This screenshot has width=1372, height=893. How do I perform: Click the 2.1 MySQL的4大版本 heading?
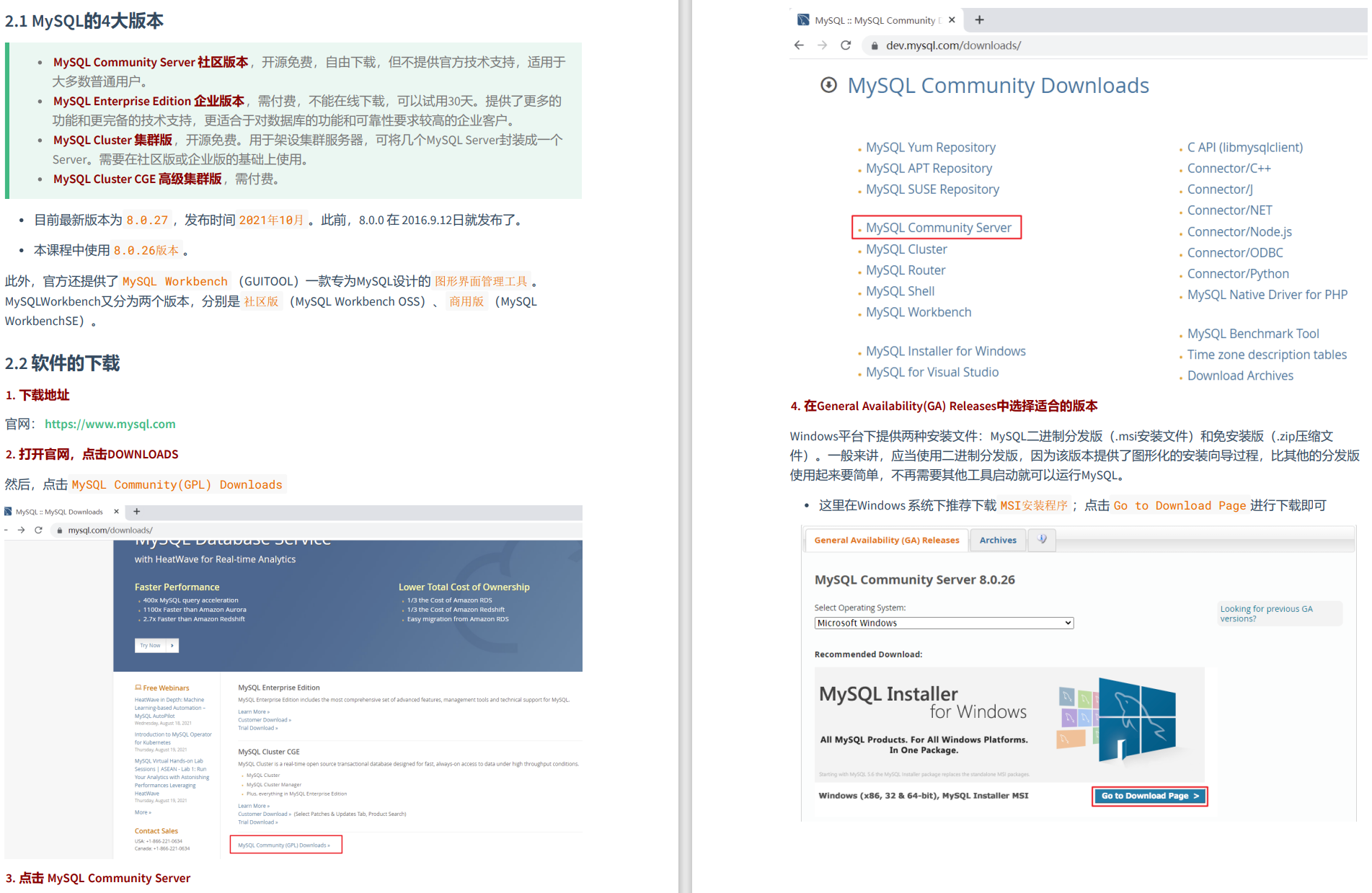pos(84,21)
